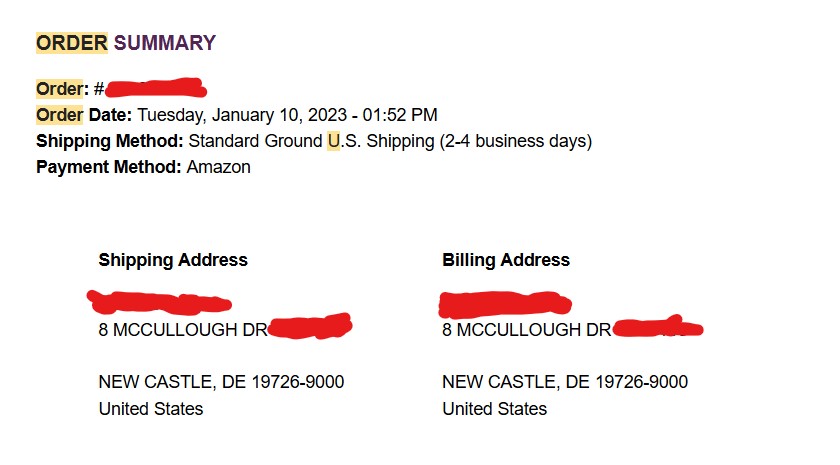Click the ORDER SUMMARY heading
The width and height of the screenshot is (840, 465).
pos(126,43)
